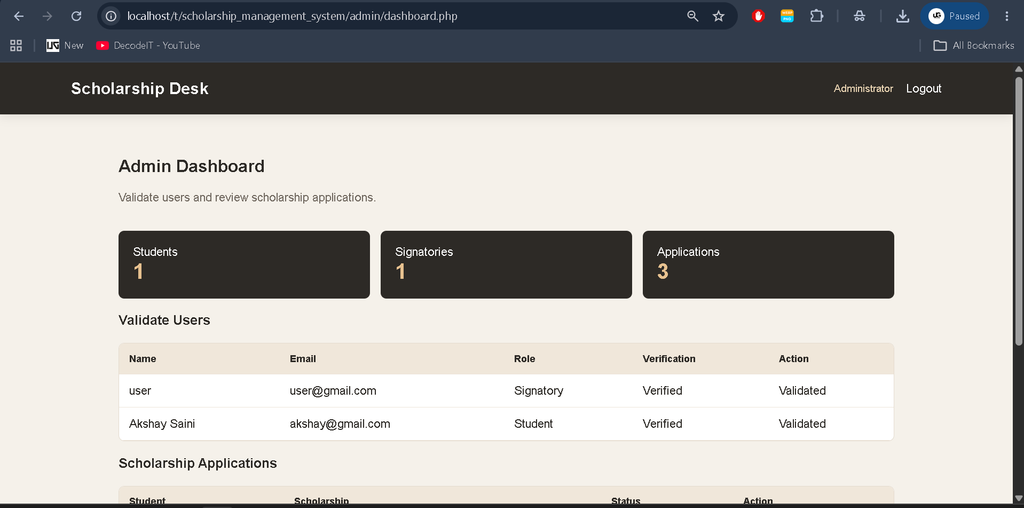
Task: Click the Akshay Saini name cell
Action: tap(162, 424)
